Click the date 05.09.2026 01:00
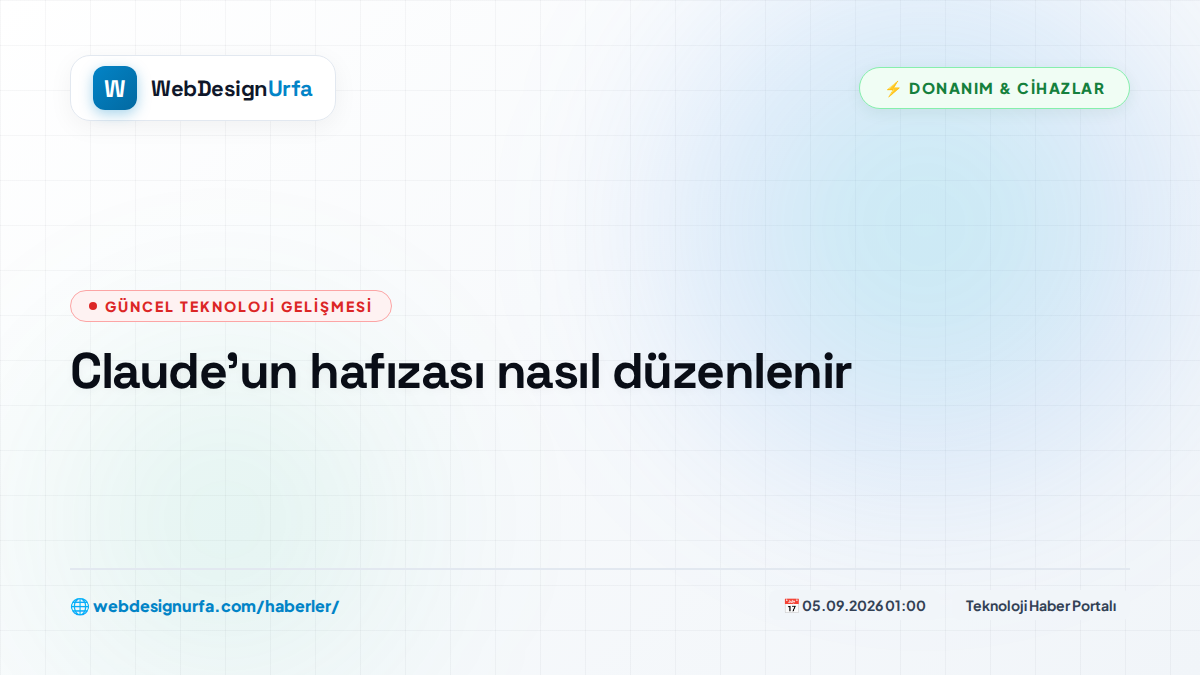The height and width of the screenshot is (675, 1200). (x=864, y=606)
